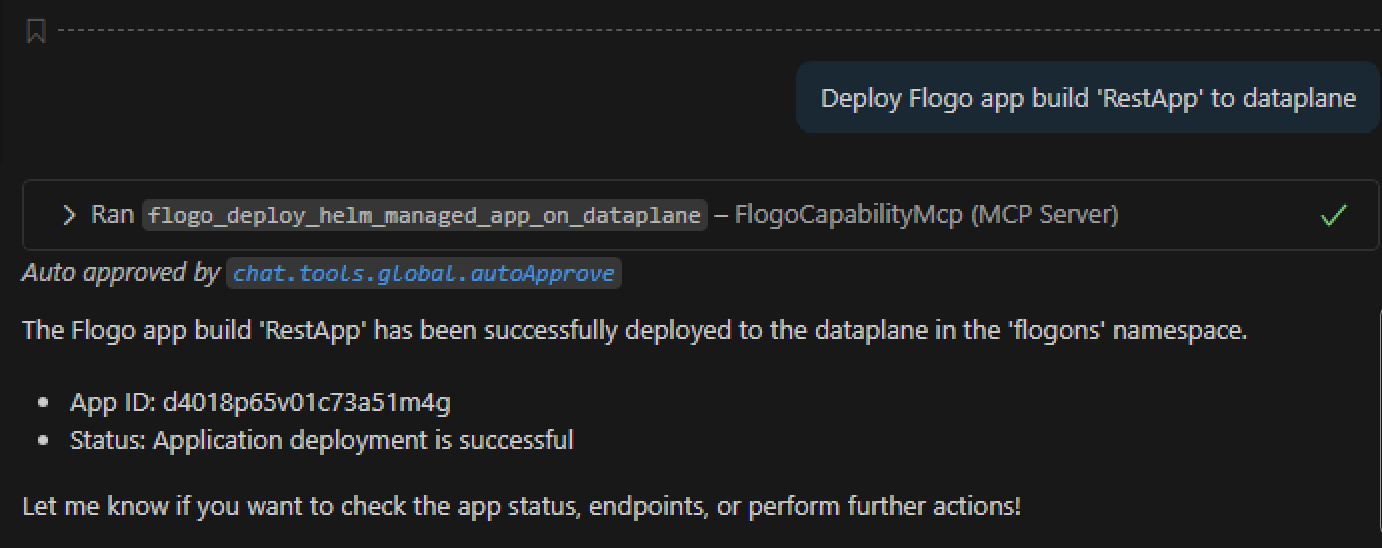The width and height of the screenshot is (1382, 548).
Task: Click the flogo_deploy_helm_managed_app_on_dataplane tool name
Action: (x=424, y=215)
